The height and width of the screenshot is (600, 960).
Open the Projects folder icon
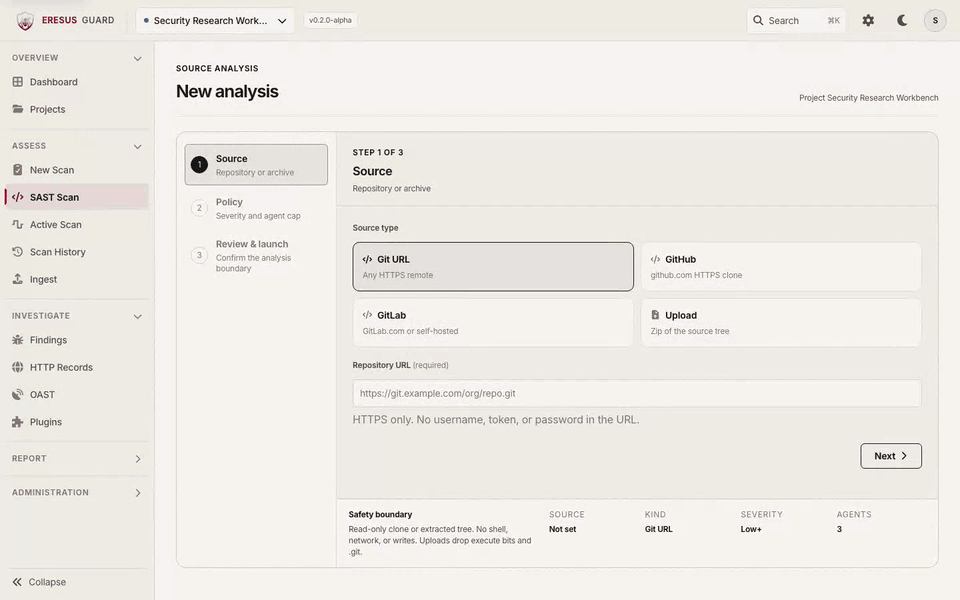pos(18,109)
